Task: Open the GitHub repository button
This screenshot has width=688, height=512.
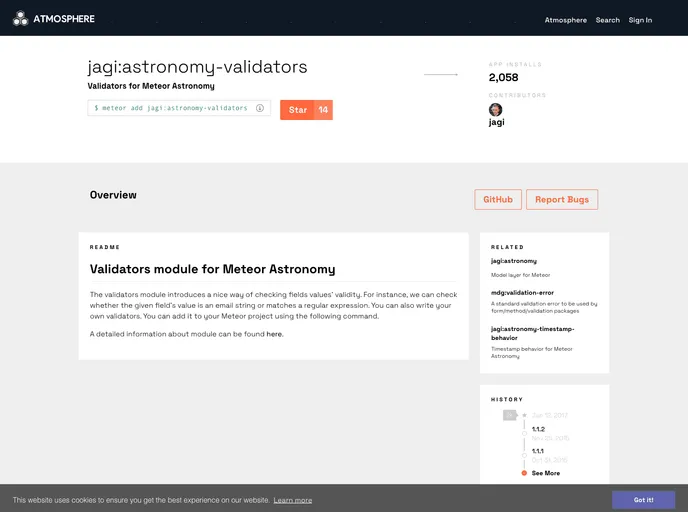Action: [498, 200]
